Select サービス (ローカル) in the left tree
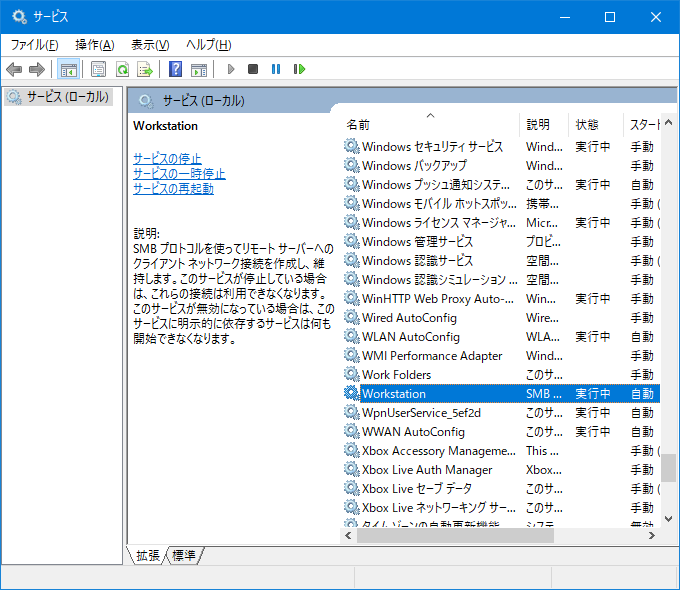 66,97
